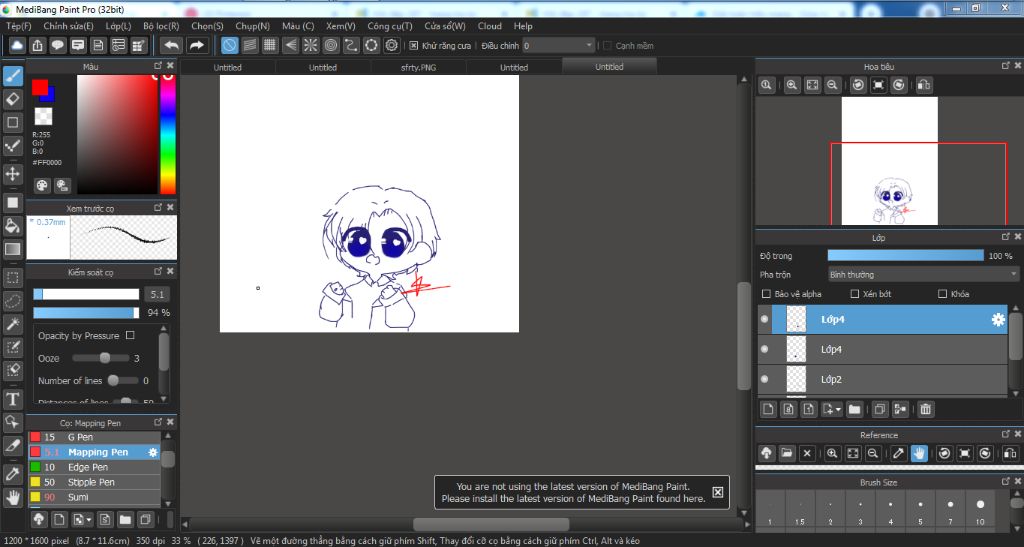
Task: Switch to sfrty.PNG tab
Action: (x=419, y=67)
